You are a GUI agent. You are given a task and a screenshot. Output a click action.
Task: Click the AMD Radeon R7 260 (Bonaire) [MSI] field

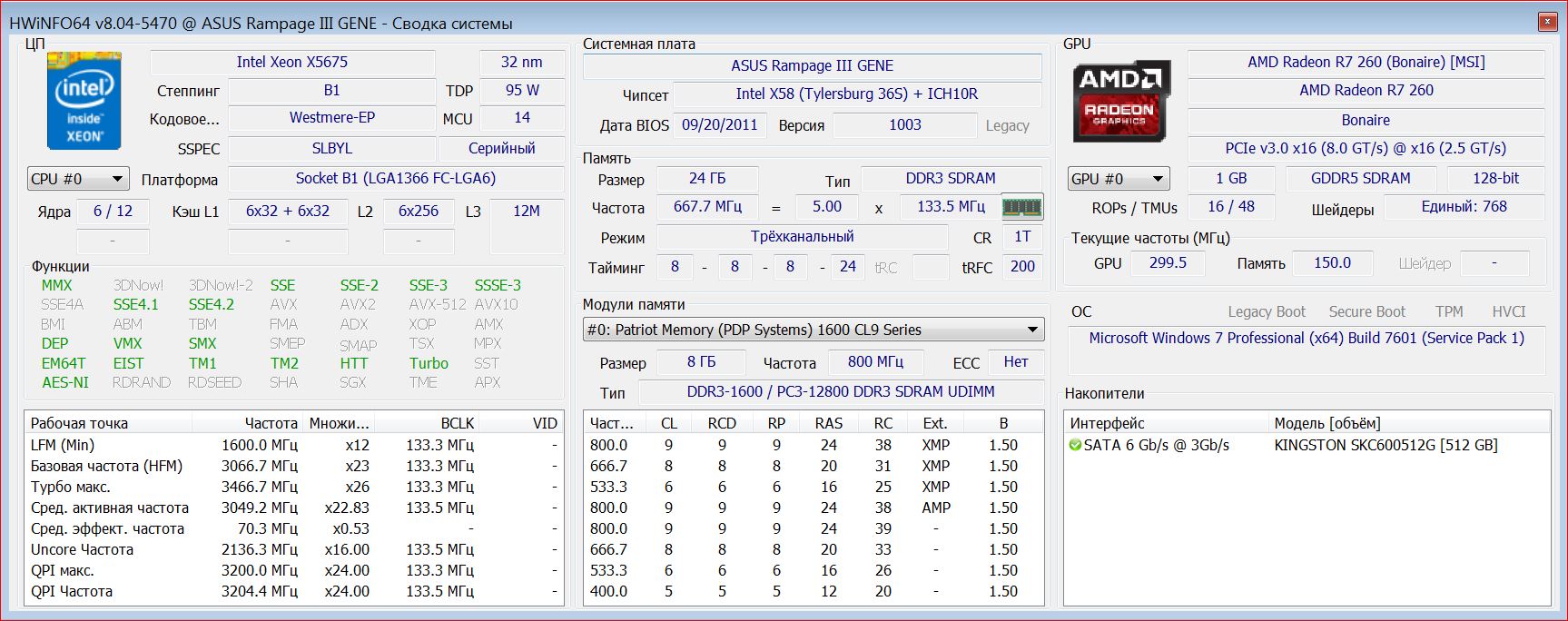pos(1366,62)
